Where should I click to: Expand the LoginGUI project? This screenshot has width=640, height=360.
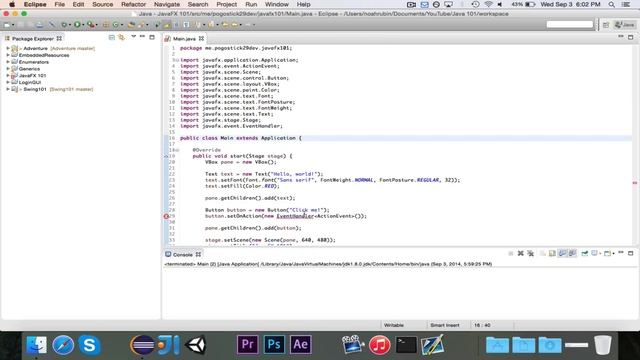(8, 82)
